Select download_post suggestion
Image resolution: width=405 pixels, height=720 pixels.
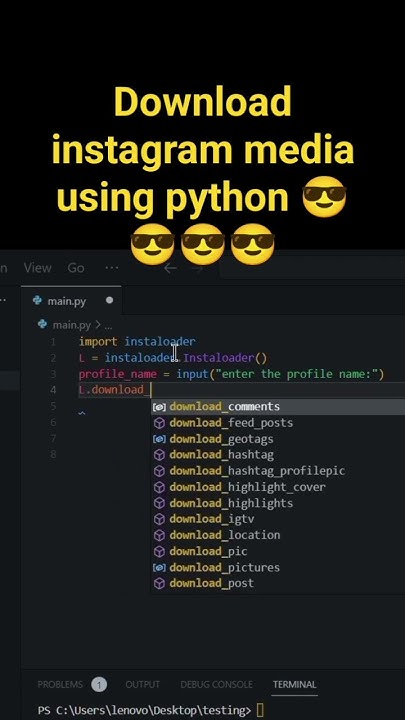(278, 584)
